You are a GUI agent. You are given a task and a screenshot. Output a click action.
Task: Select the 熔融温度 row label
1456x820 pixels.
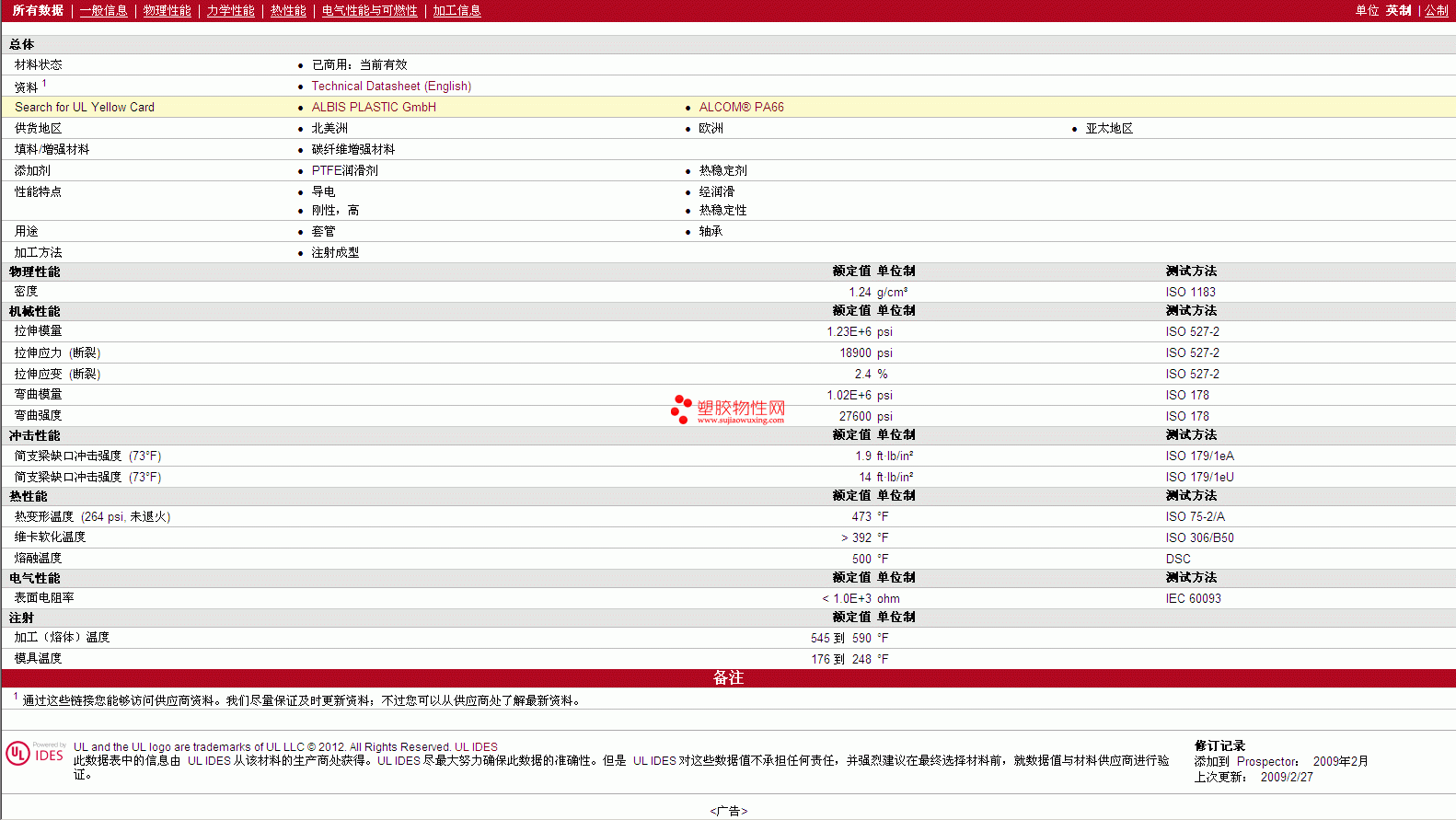(x=38, y=559)
